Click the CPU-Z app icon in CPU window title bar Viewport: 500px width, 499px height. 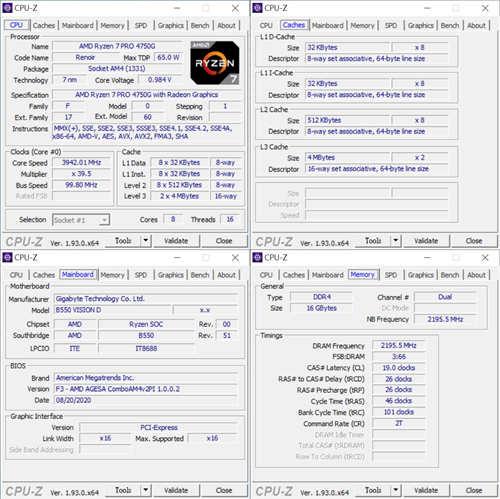point(7,8)
